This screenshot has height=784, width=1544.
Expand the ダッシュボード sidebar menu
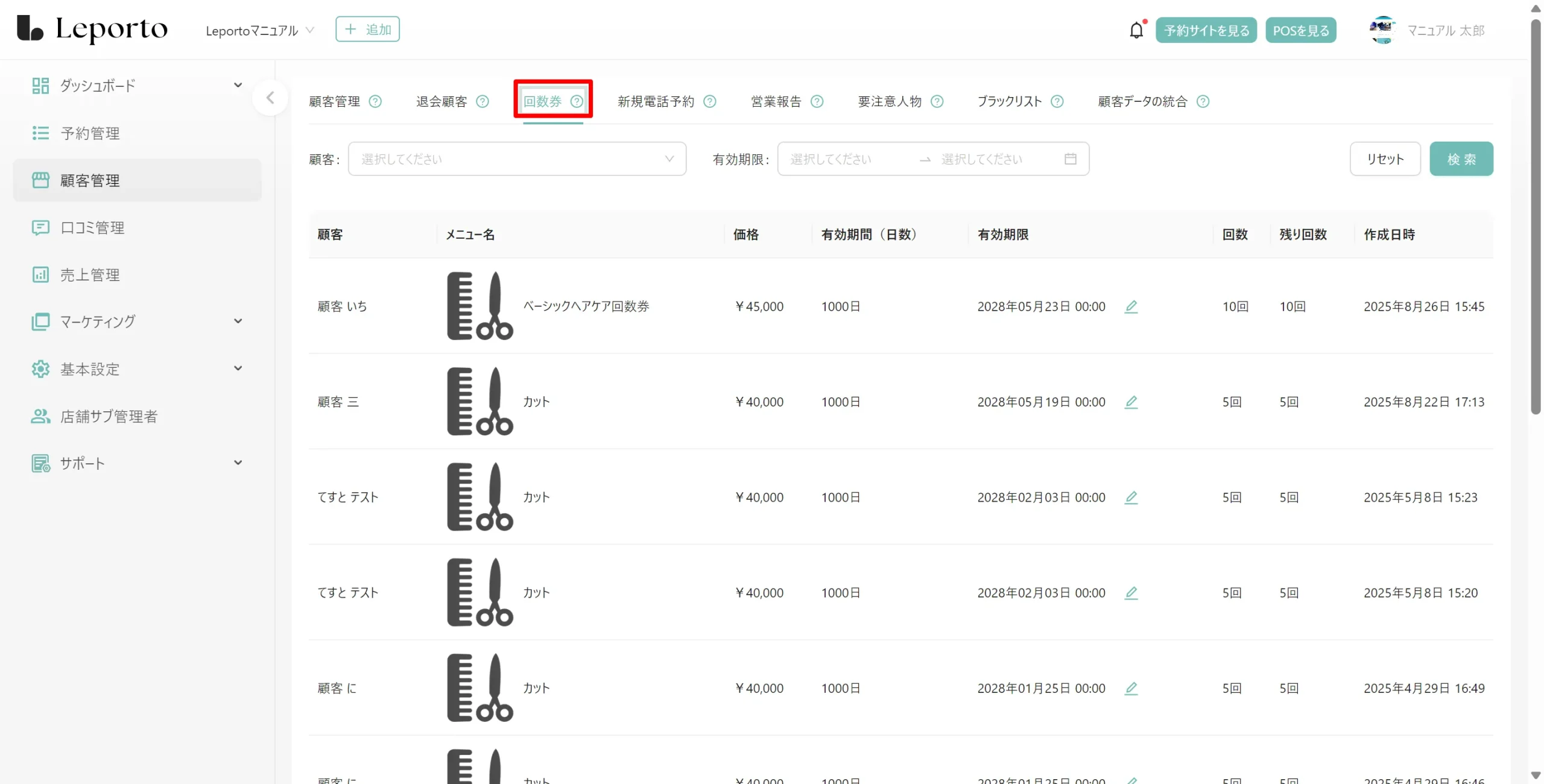tap(238, 86)
